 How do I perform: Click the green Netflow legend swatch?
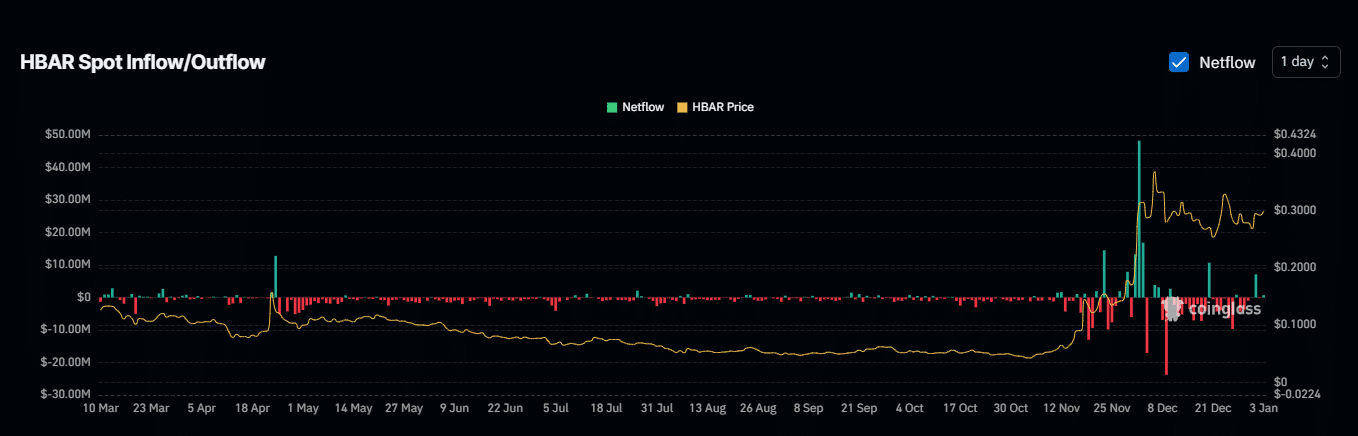pos(612,107)
